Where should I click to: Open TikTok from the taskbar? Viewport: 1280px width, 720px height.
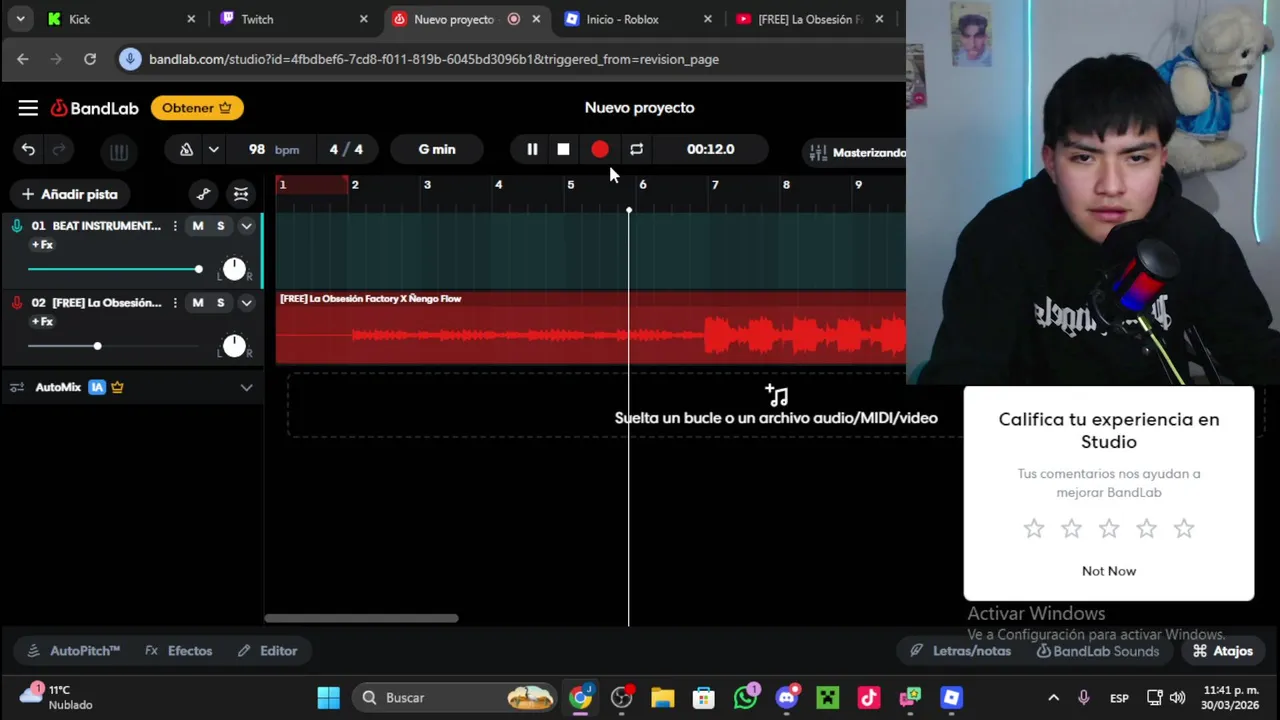[868, 698]
